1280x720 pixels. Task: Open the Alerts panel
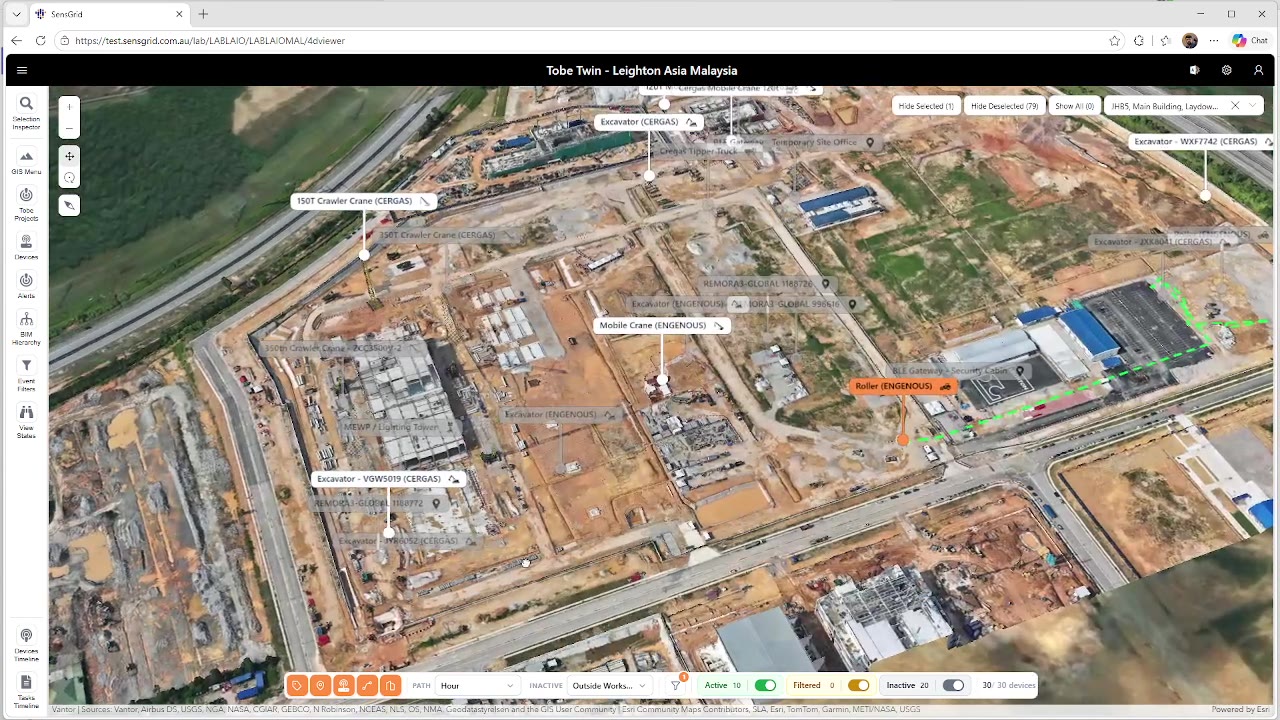coord(26,286)
